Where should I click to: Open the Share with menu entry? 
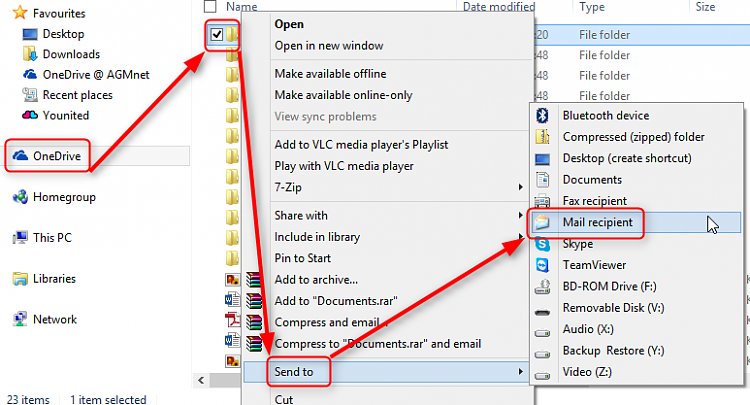pyautogui.click(x=301, y=216)
